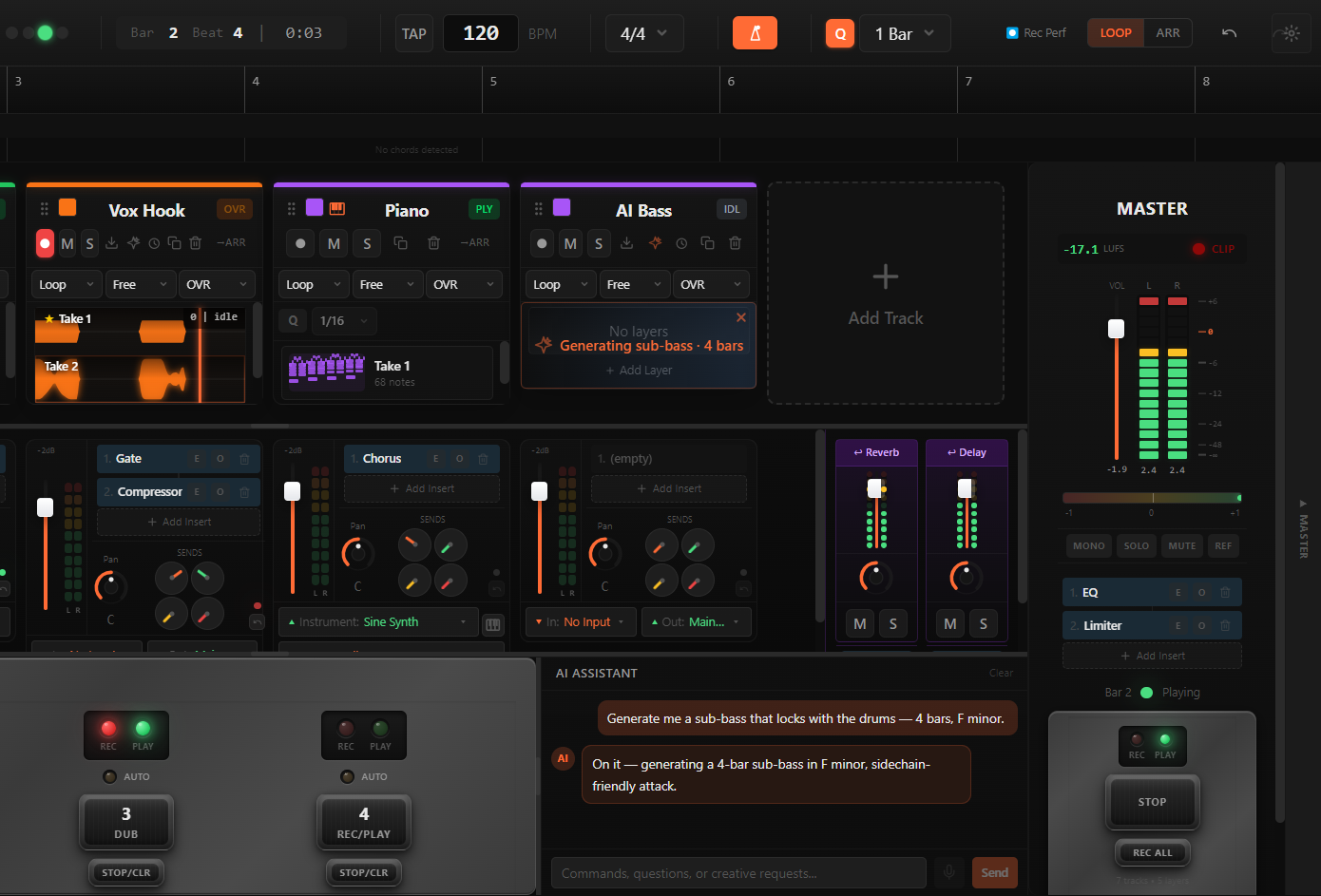
Task: Enable the Rec Perf checkbox
Action: click(x=1012, y=33)
